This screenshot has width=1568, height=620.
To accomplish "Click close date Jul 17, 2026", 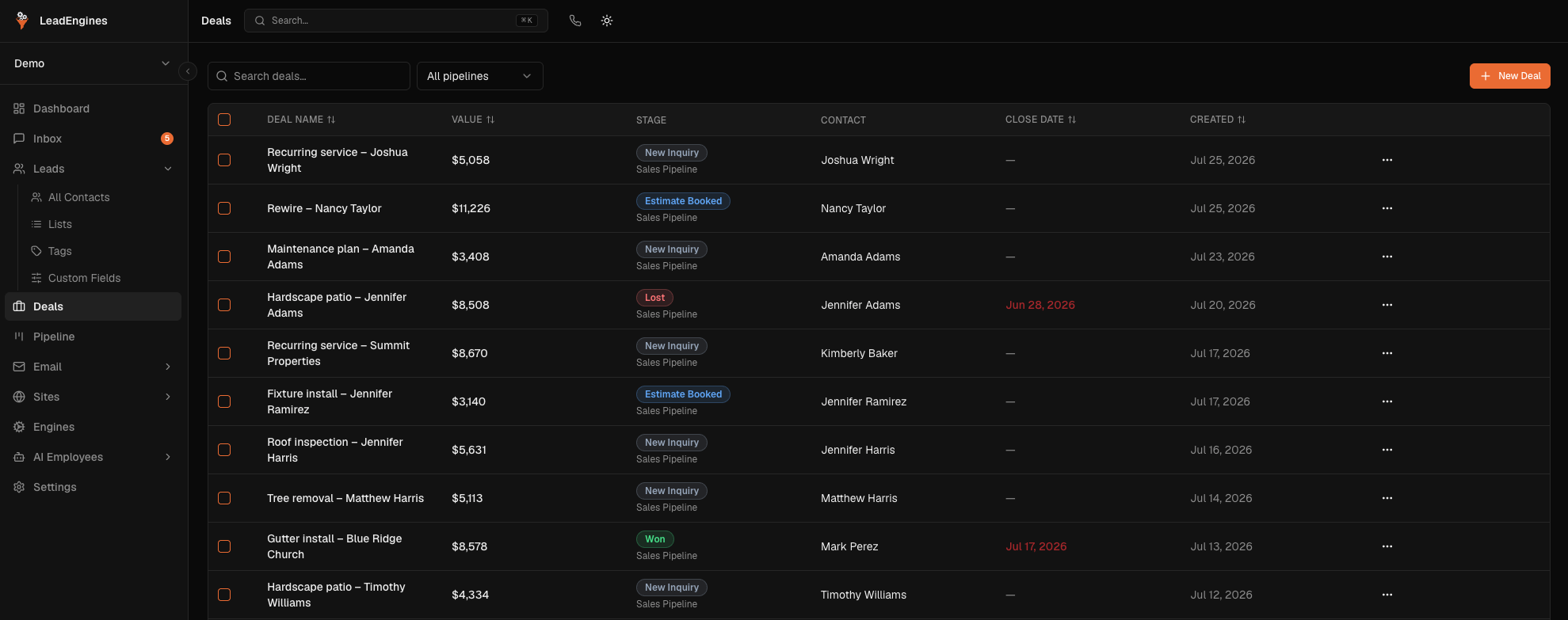I will (1036, 546).
